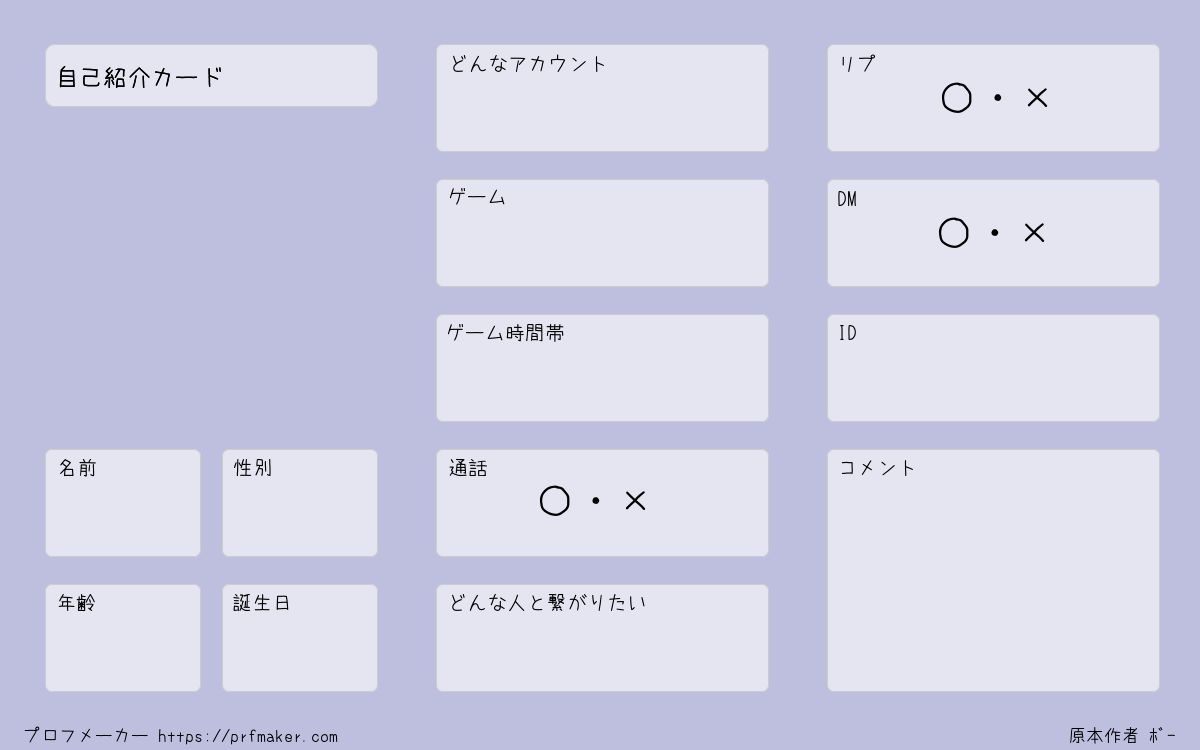Viewport: 1200px width, 750px height.
Task: Click the 性別 field box
Action: [x=300, y=503]
